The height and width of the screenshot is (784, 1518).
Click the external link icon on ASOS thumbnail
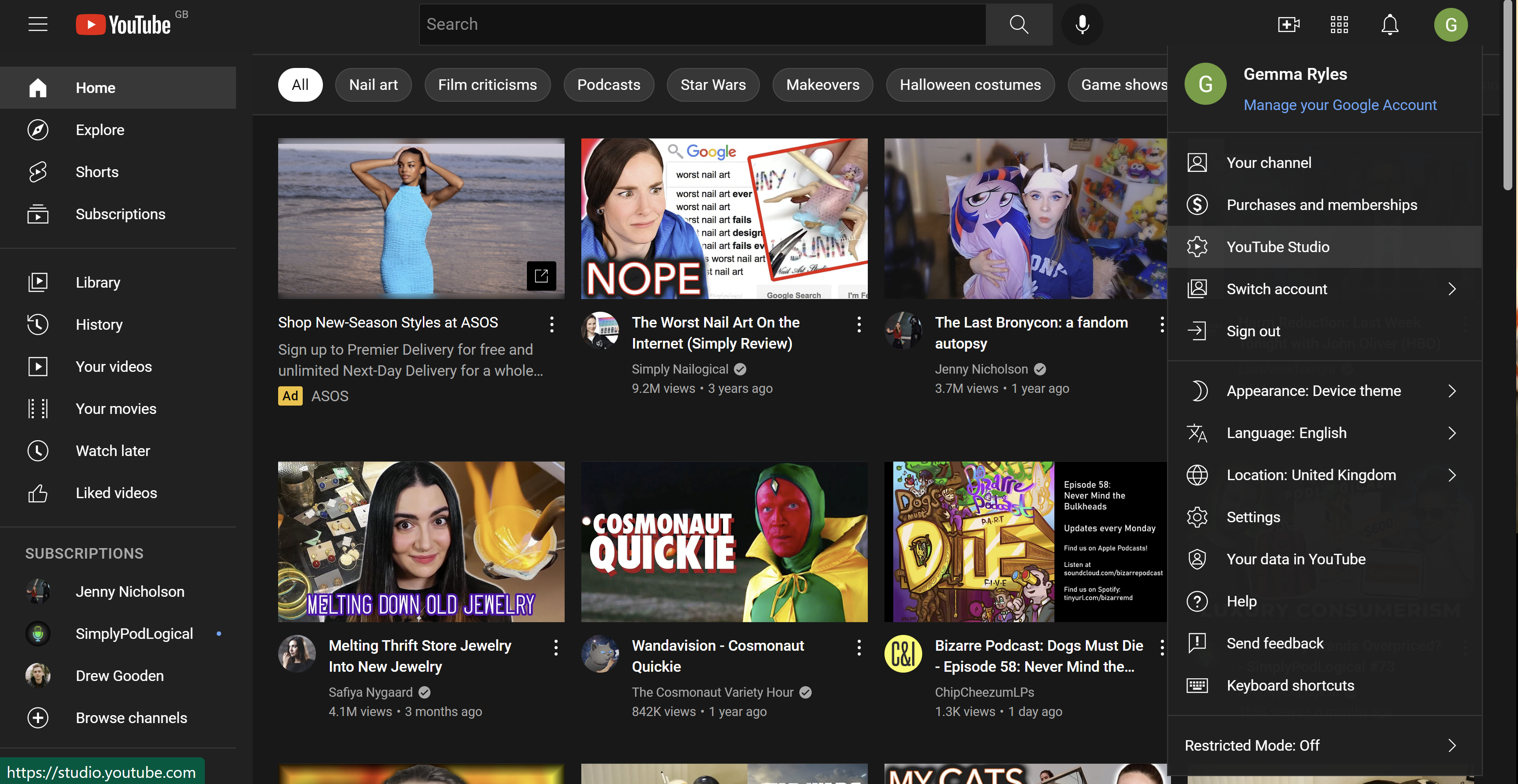(541, 276)
